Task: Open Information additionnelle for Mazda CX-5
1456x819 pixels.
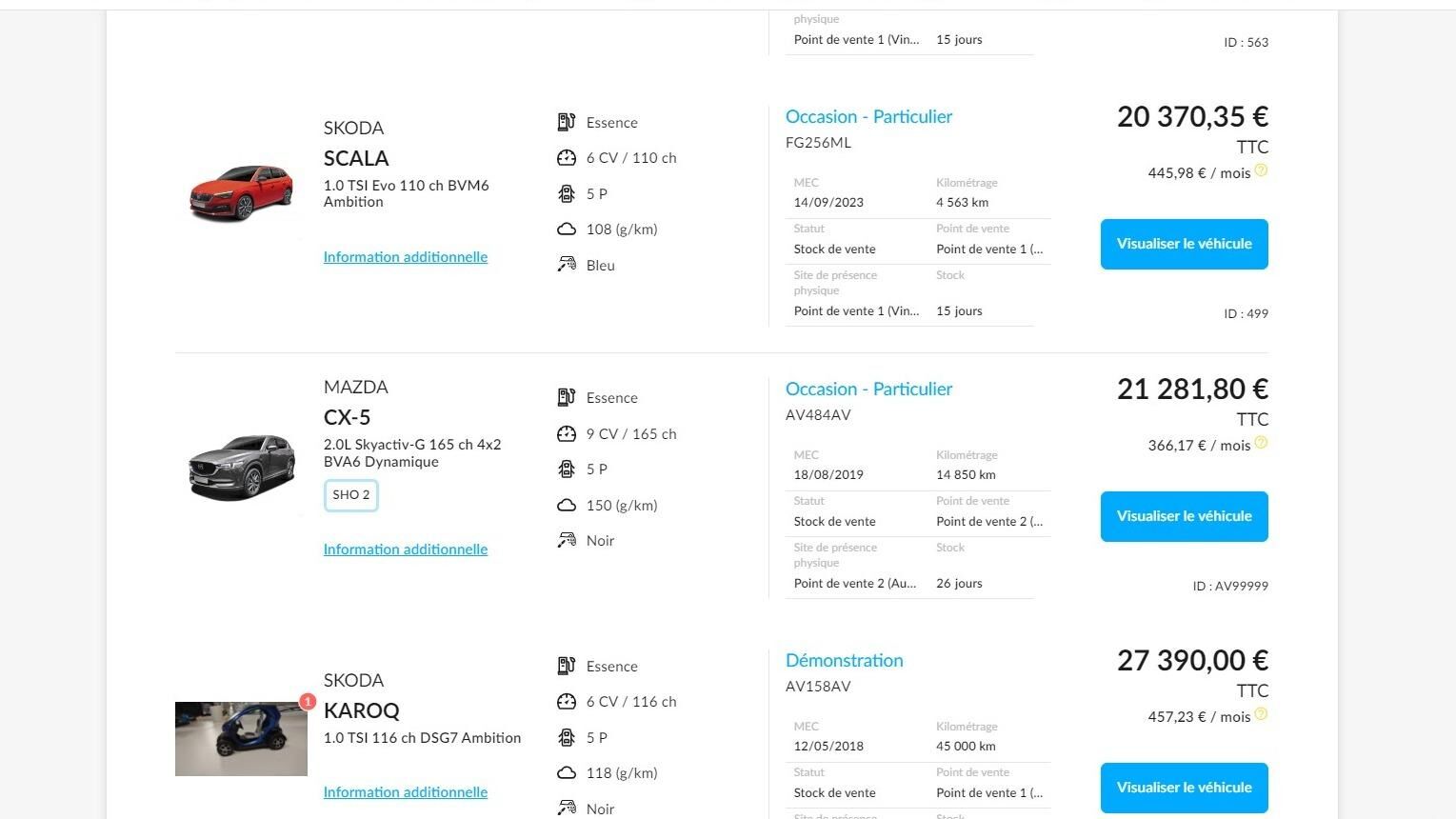Action: point(406,549)
